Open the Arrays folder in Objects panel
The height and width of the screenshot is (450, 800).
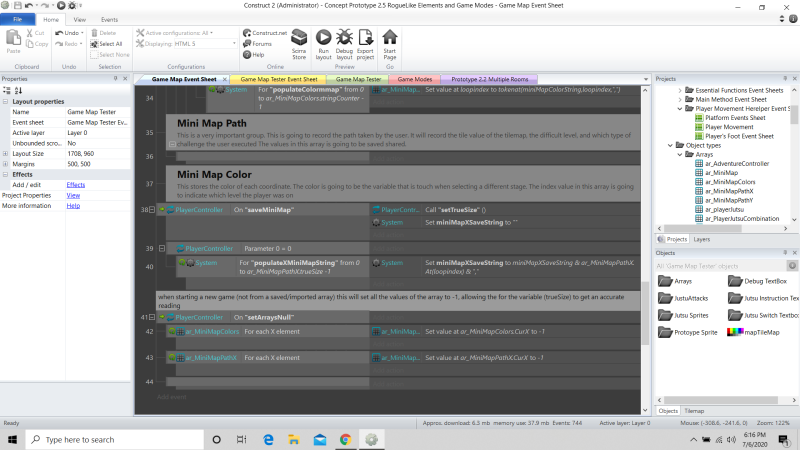pyautogui.click(x=665, y=281)
